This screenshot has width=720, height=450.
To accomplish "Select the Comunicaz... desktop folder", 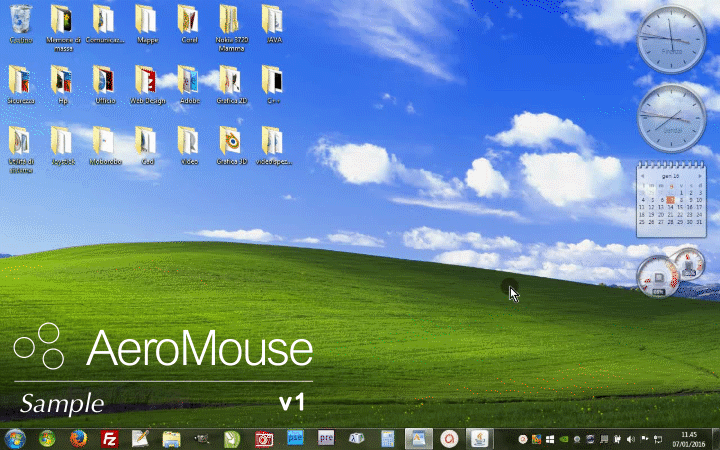I will 105,24.
